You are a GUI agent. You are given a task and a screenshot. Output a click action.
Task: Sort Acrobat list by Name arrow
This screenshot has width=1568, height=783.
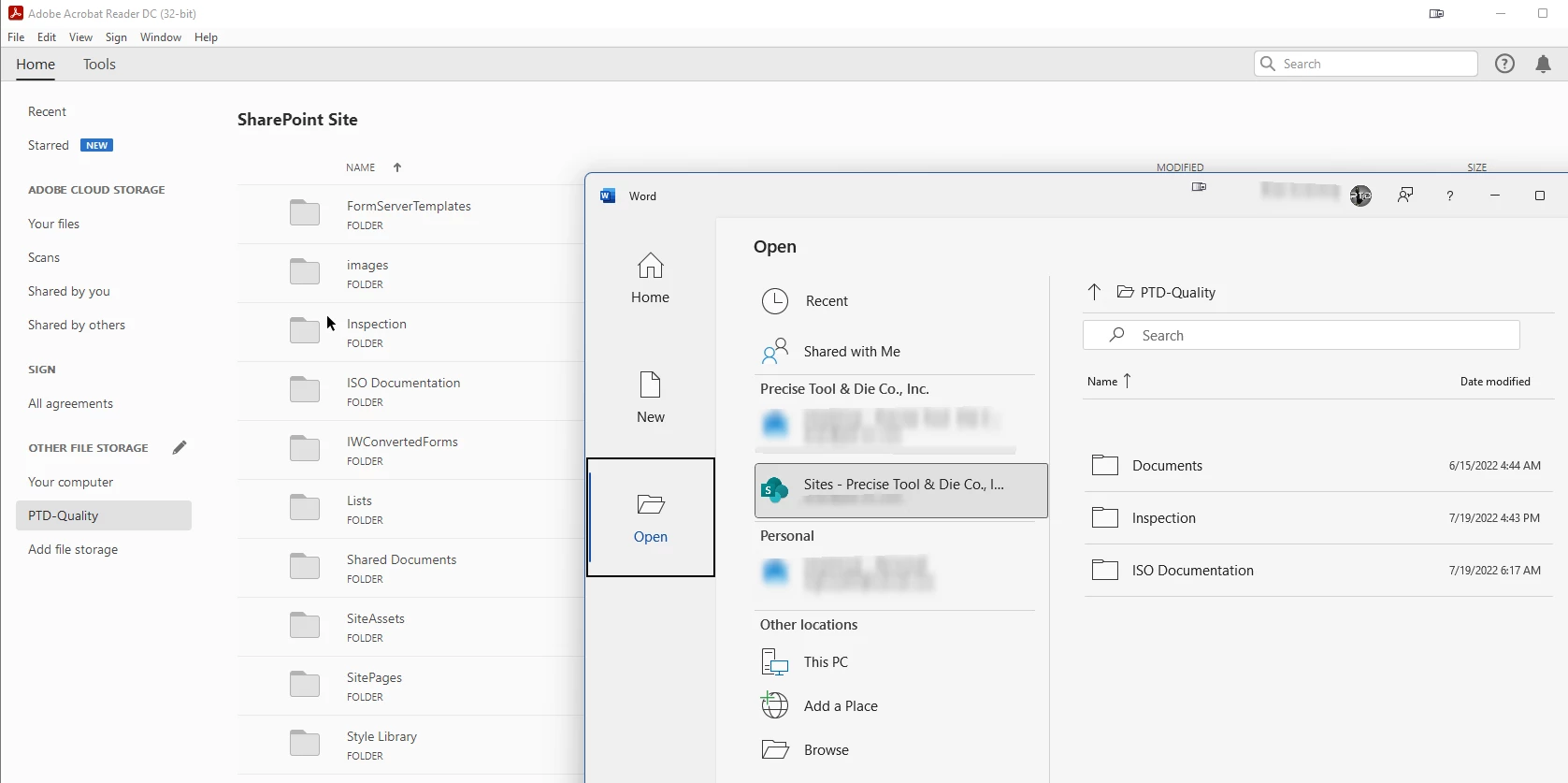(397, 167)
